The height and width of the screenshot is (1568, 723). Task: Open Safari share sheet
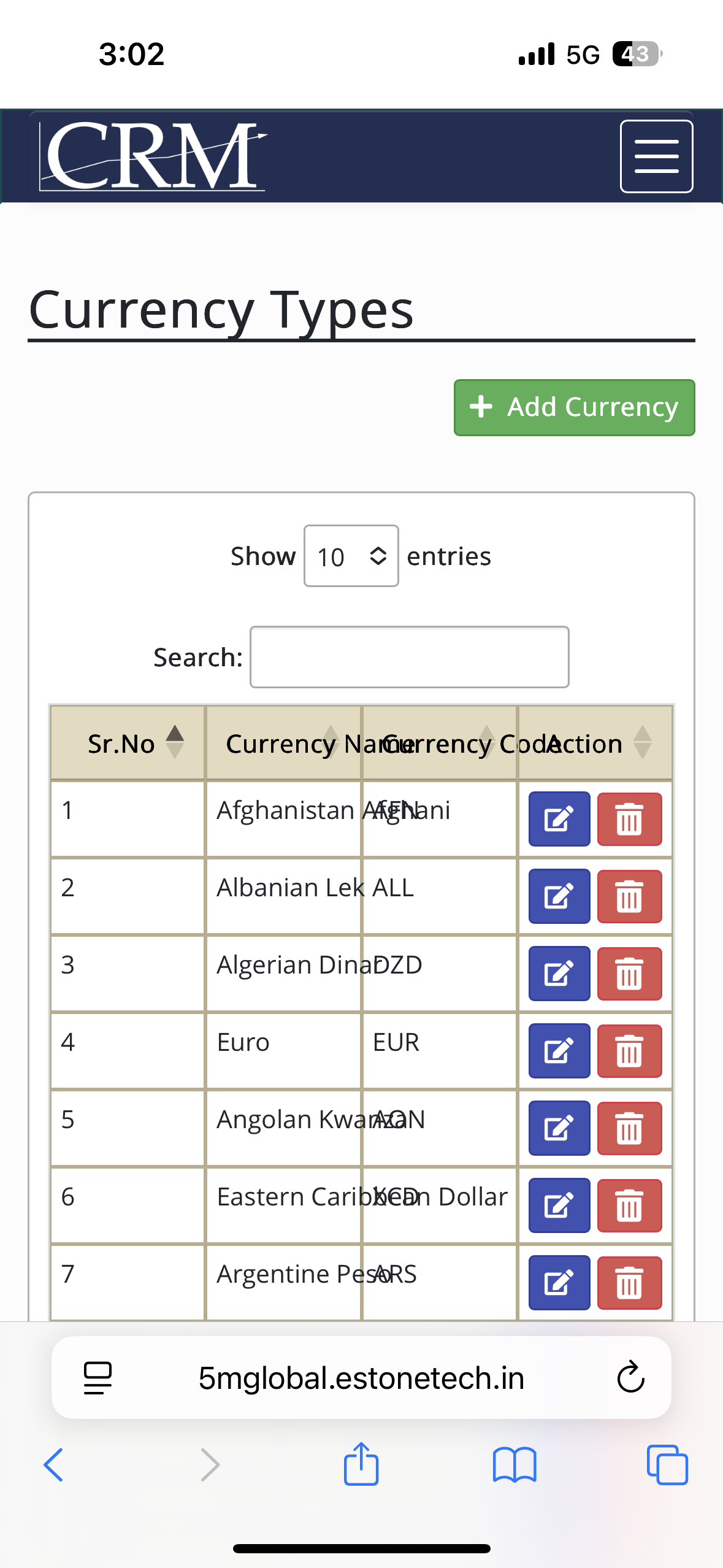coord(361,1464)
